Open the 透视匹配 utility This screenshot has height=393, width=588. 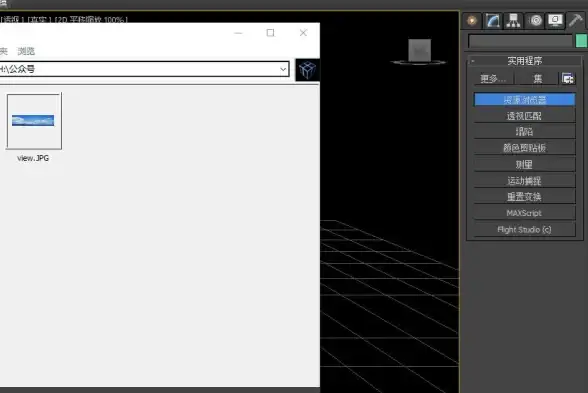click(x=524, y=116)
